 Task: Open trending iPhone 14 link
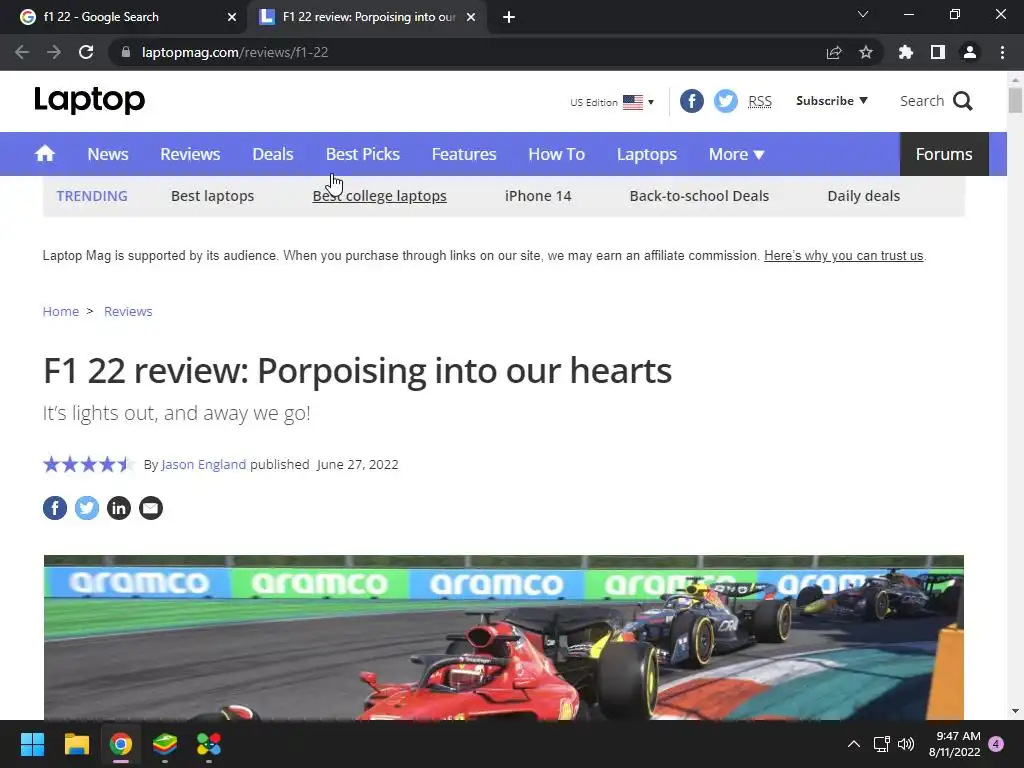click(x=537, y=196)
